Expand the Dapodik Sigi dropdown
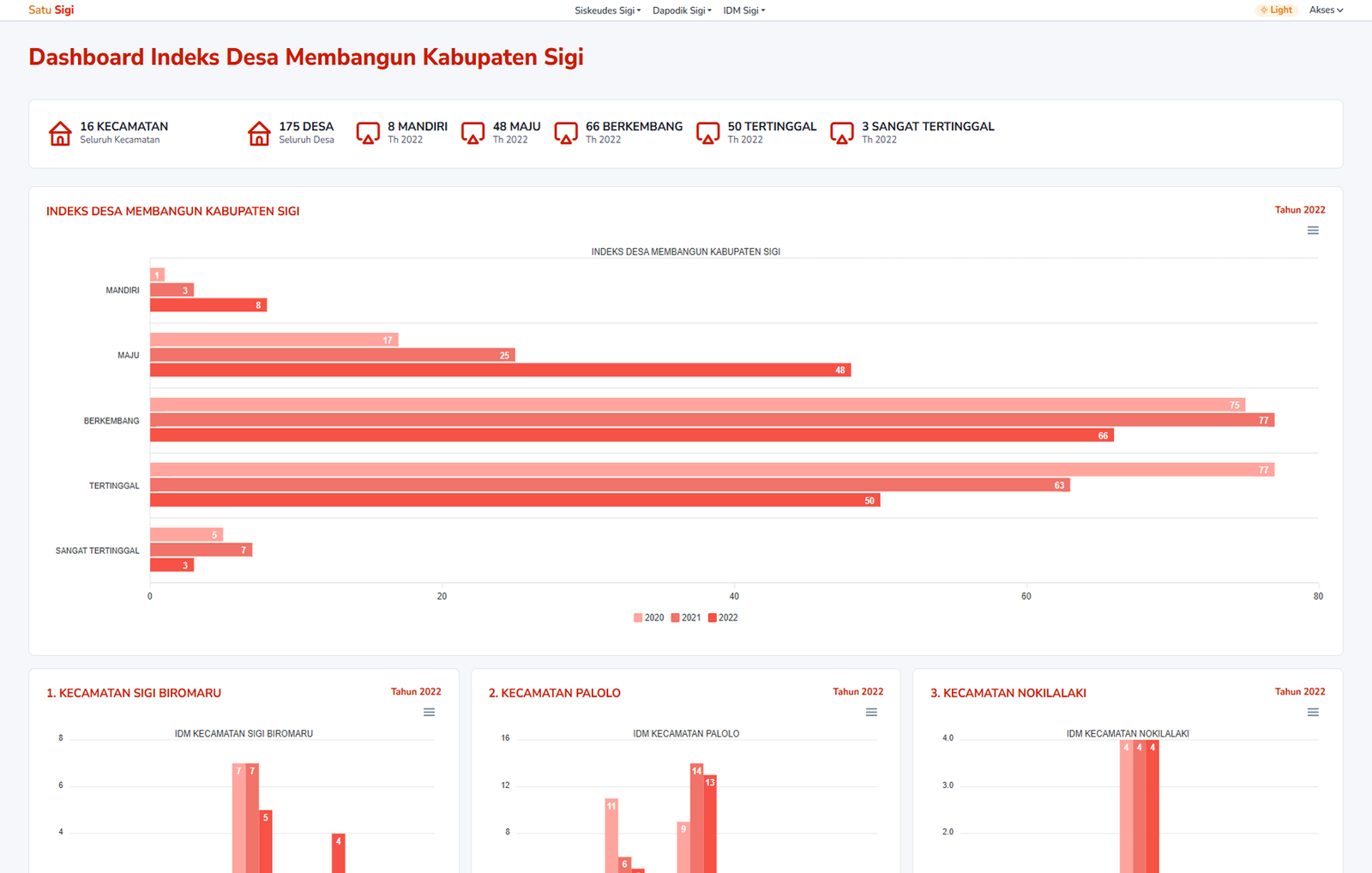Viewport: 1372px width, 873px height. pyautogui.click(x=682, y=10)
